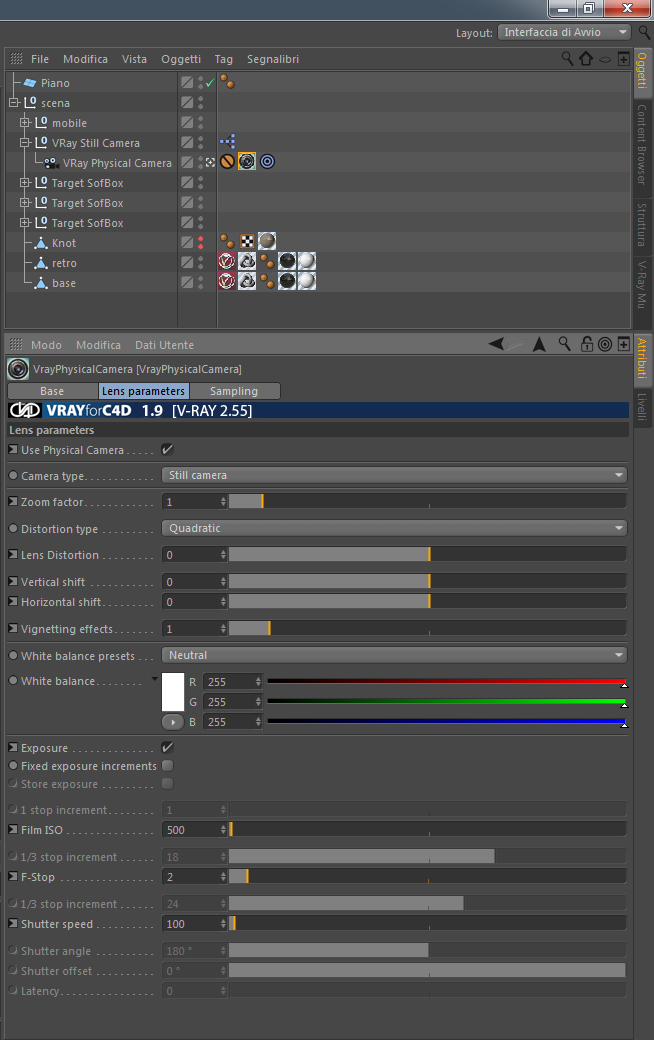
Task: Open the Distortion type dropdown
Action: (x=394, y=528)
